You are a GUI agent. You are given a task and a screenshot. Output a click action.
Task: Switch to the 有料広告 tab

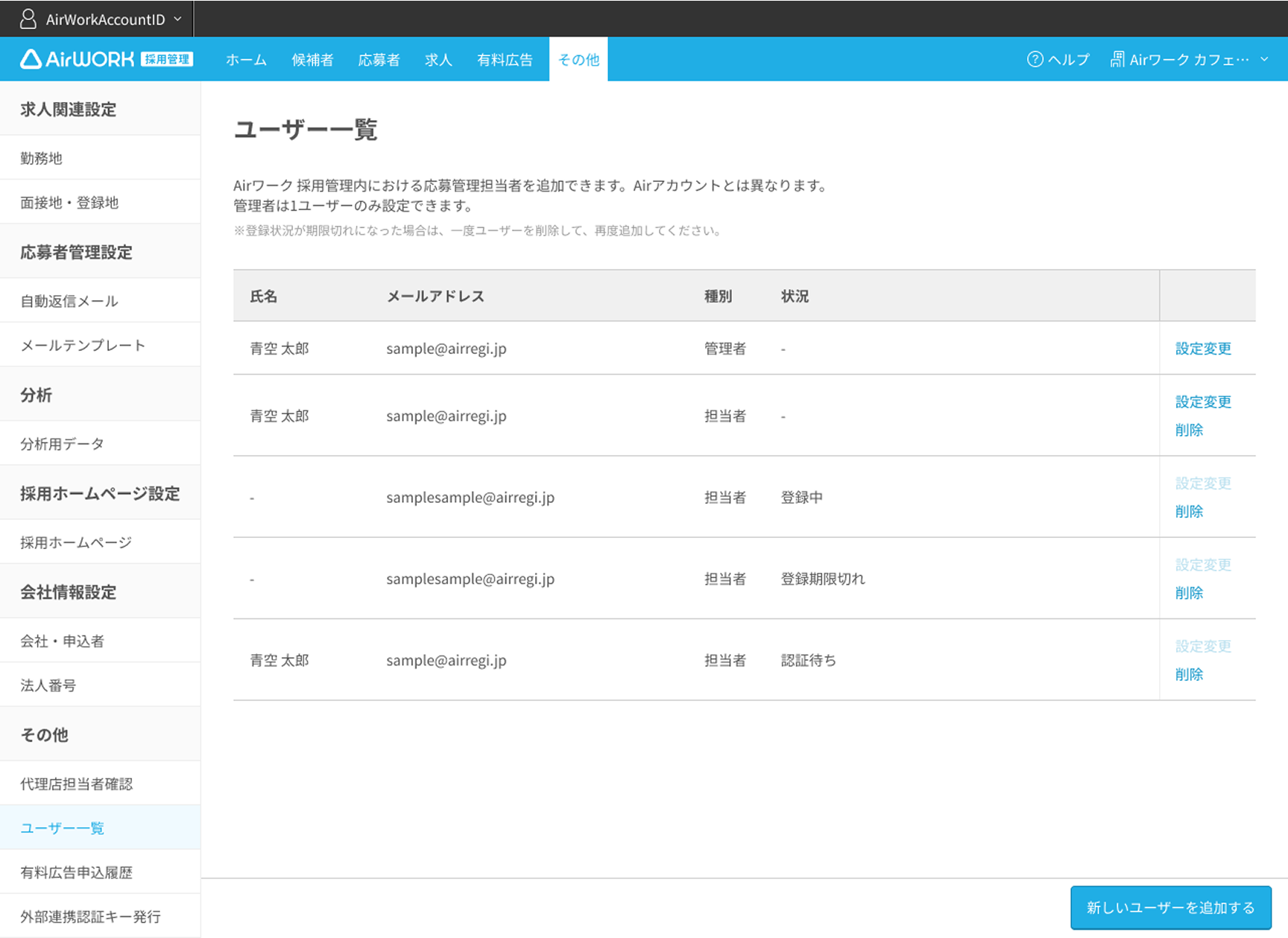[505, 59]
